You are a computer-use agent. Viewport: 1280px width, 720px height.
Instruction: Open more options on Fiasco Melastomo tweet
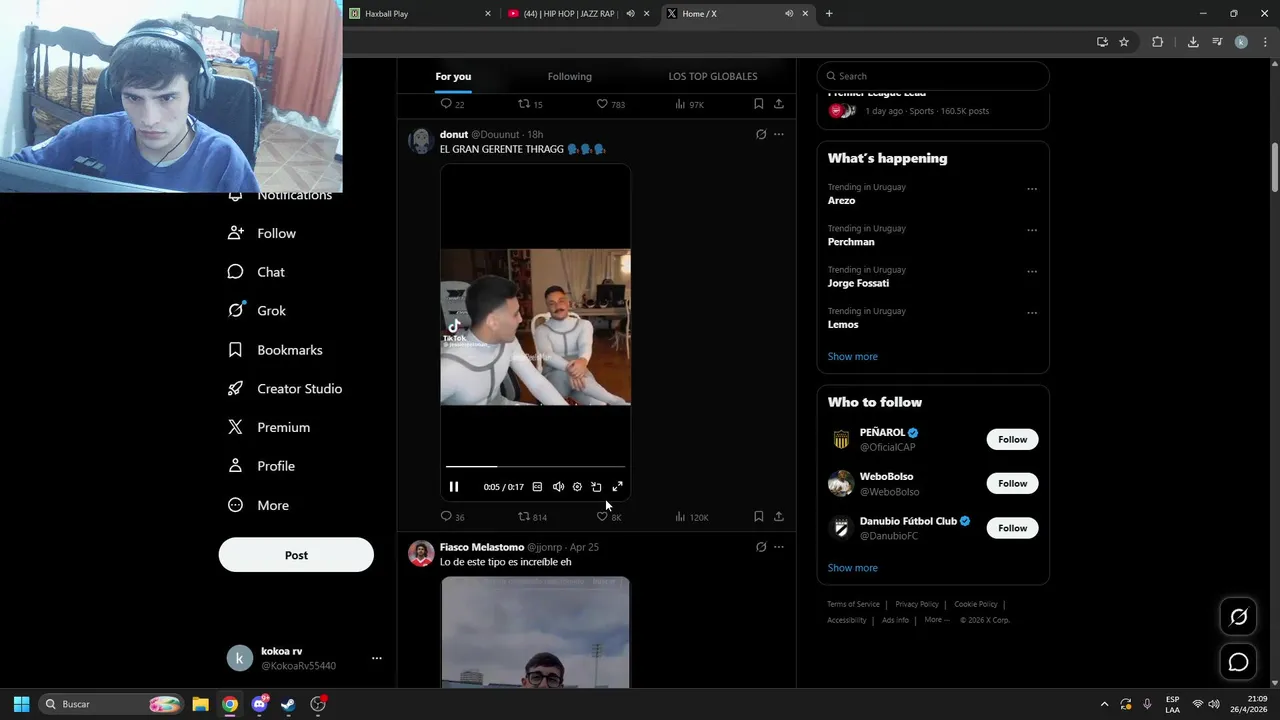pos(779,547)
